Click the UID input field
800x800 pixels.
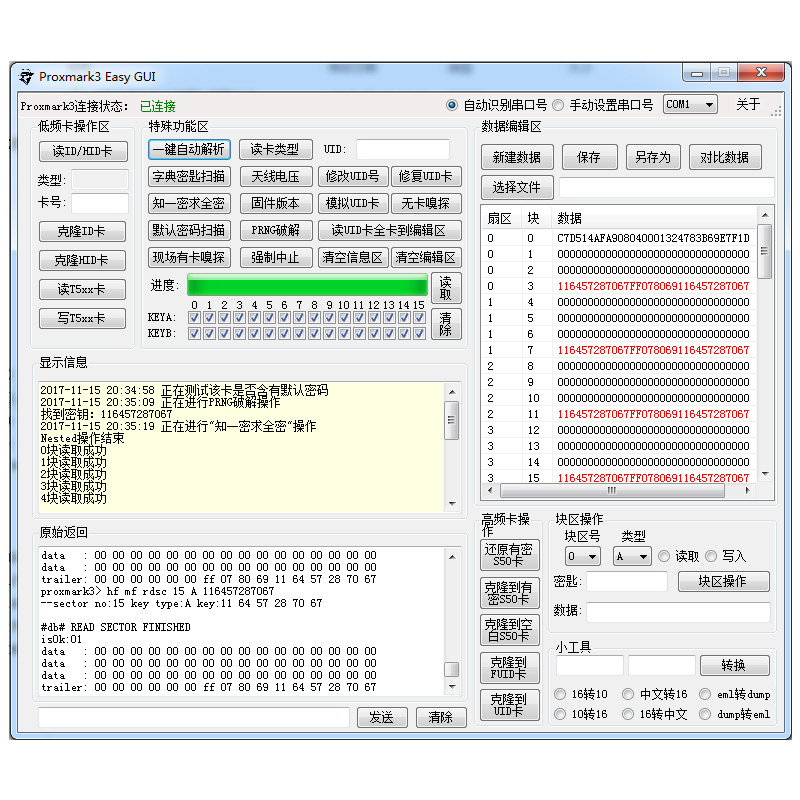403,149
